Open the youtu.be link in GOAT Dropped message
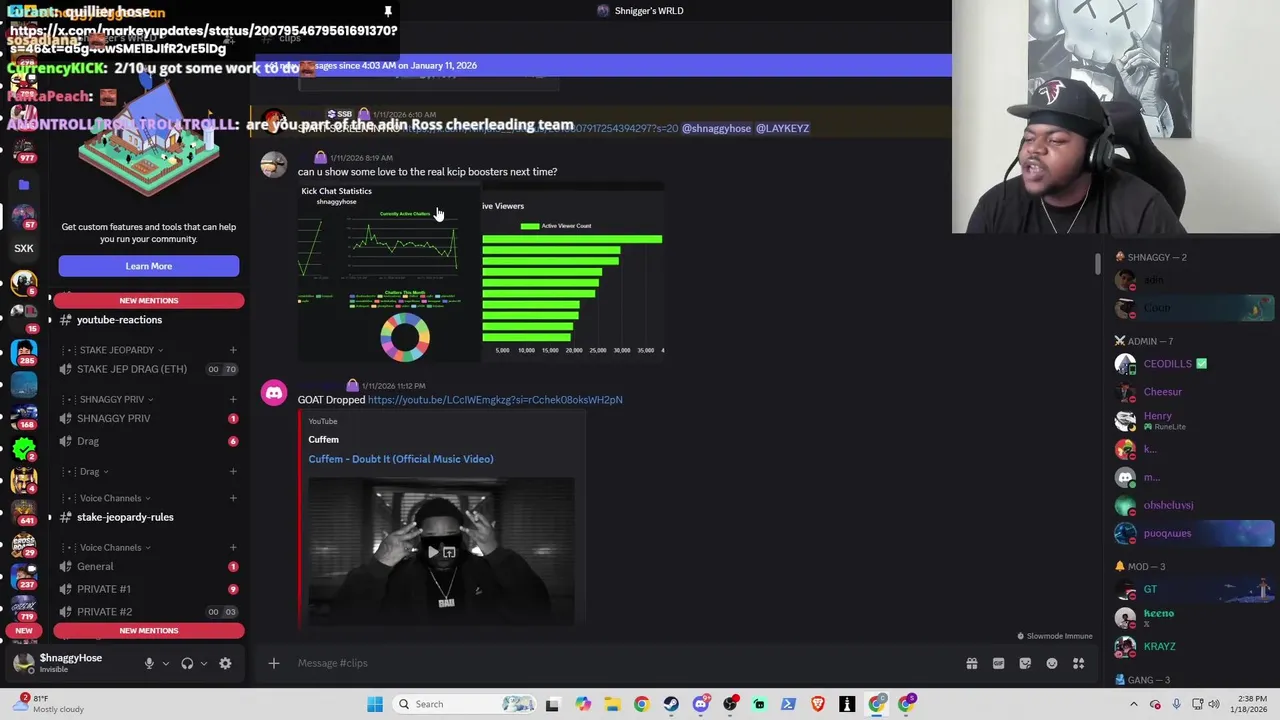 pyautogui.click(x=495, y=400)
